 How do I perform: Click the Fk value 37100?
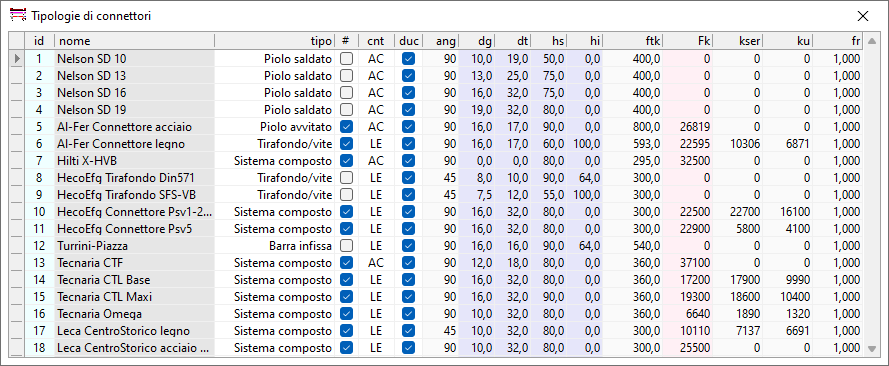pyautogui.click(x=688, y=262)
